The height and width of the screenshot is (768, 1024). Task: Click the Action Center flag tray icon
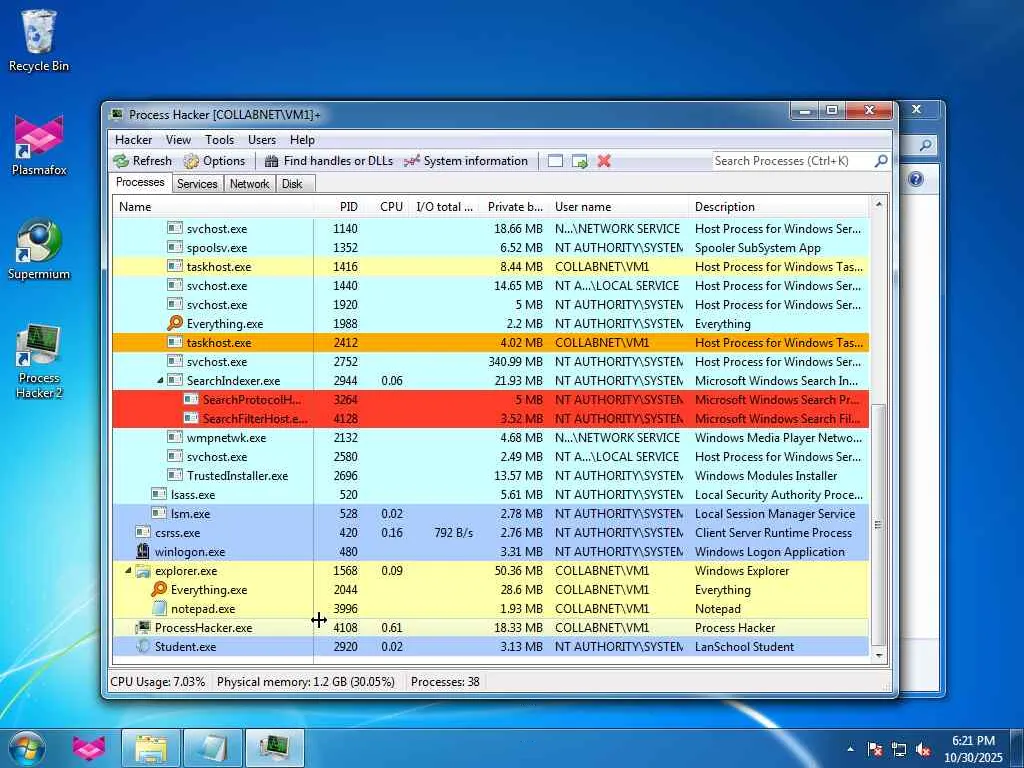tap(874, 750)
